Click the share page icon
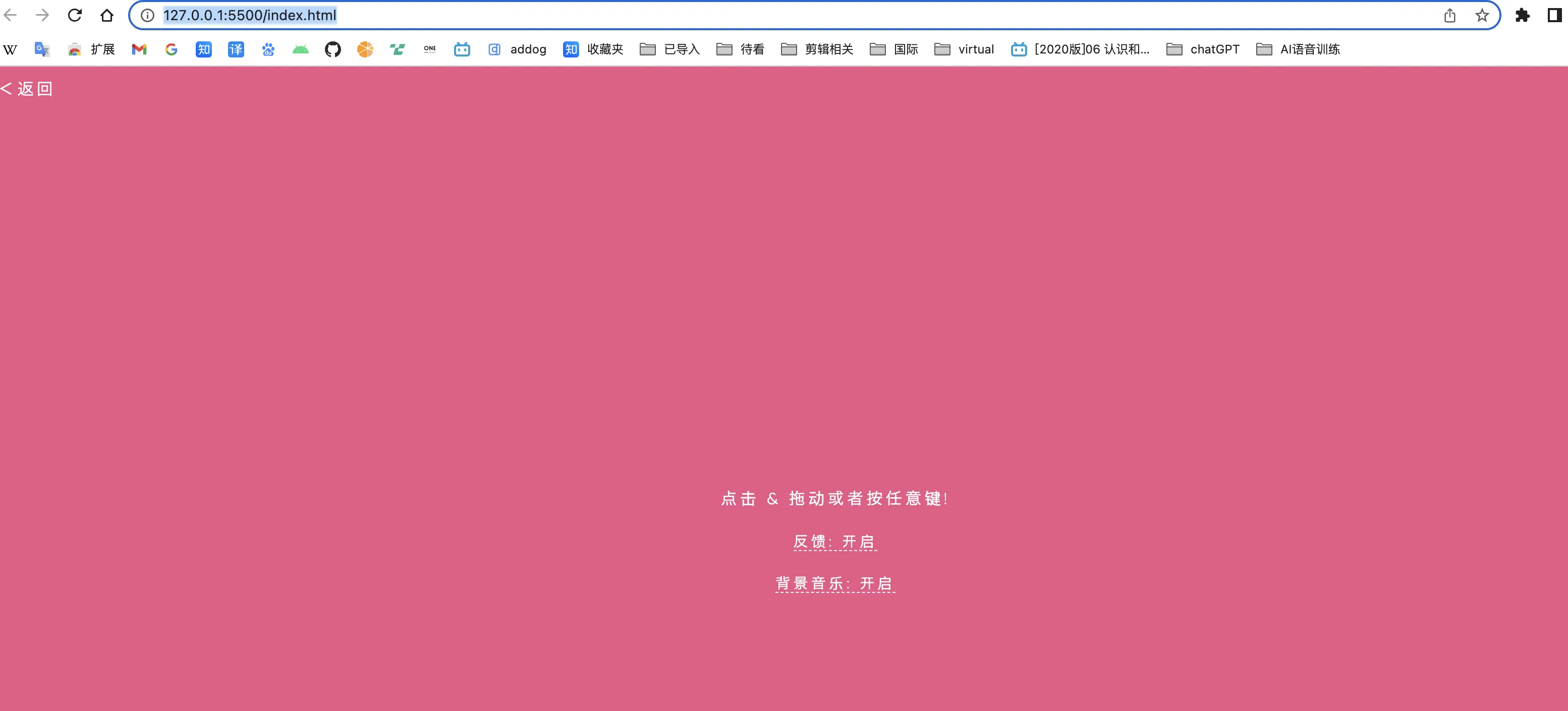The image size is (1568, 711). 1450,15
